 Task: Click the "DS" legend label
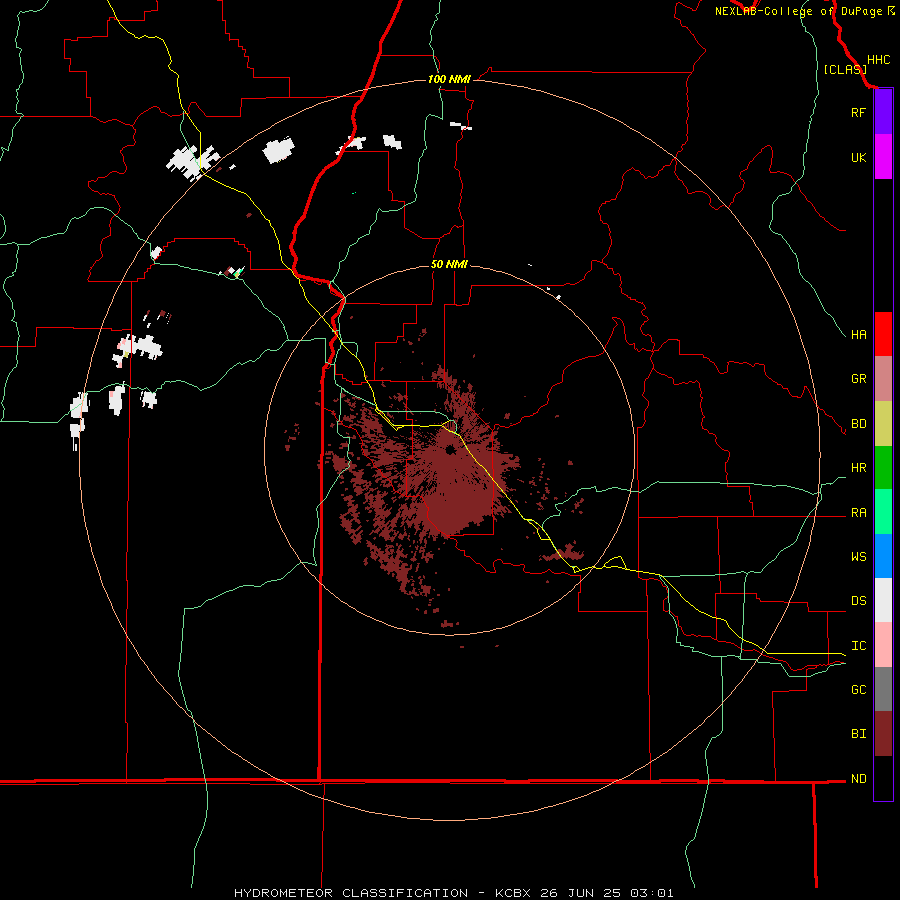click(x=859, y=601)
